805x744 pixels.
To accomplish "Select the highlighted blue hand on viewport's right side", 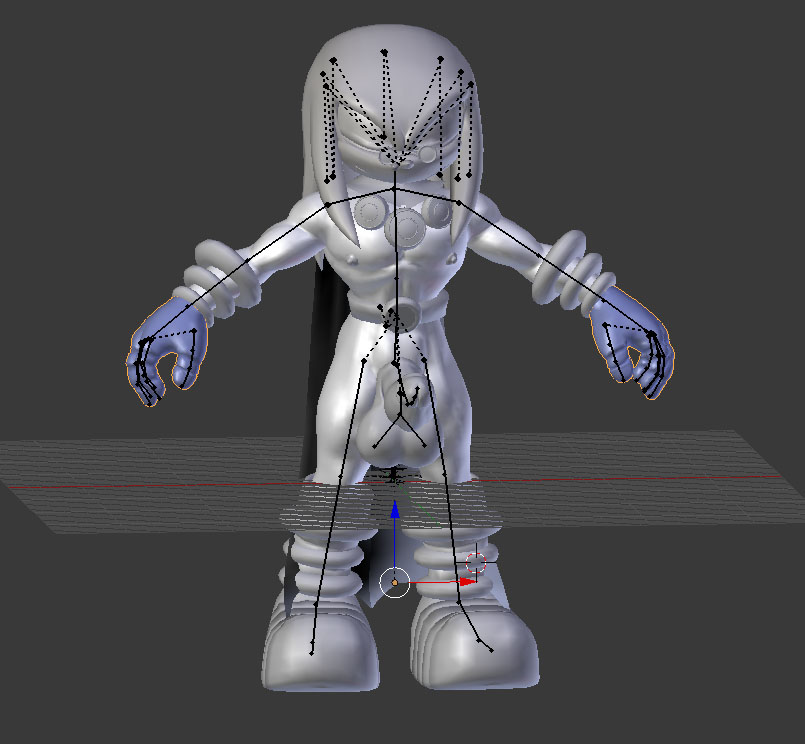I will click(x=632, y=342).
